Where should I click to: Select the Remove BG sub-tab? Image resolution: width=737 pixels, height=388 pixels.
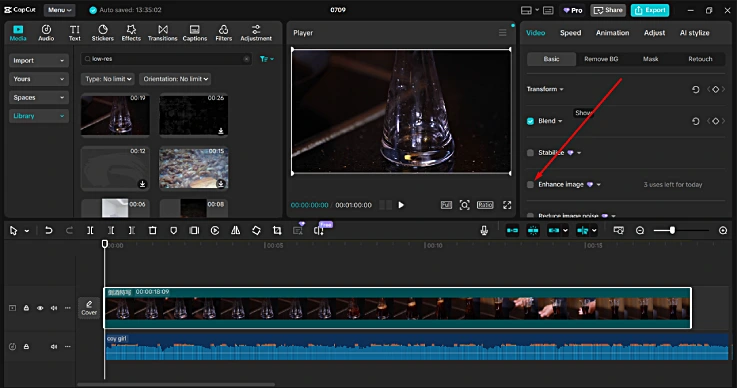click(x=601, y=59)
